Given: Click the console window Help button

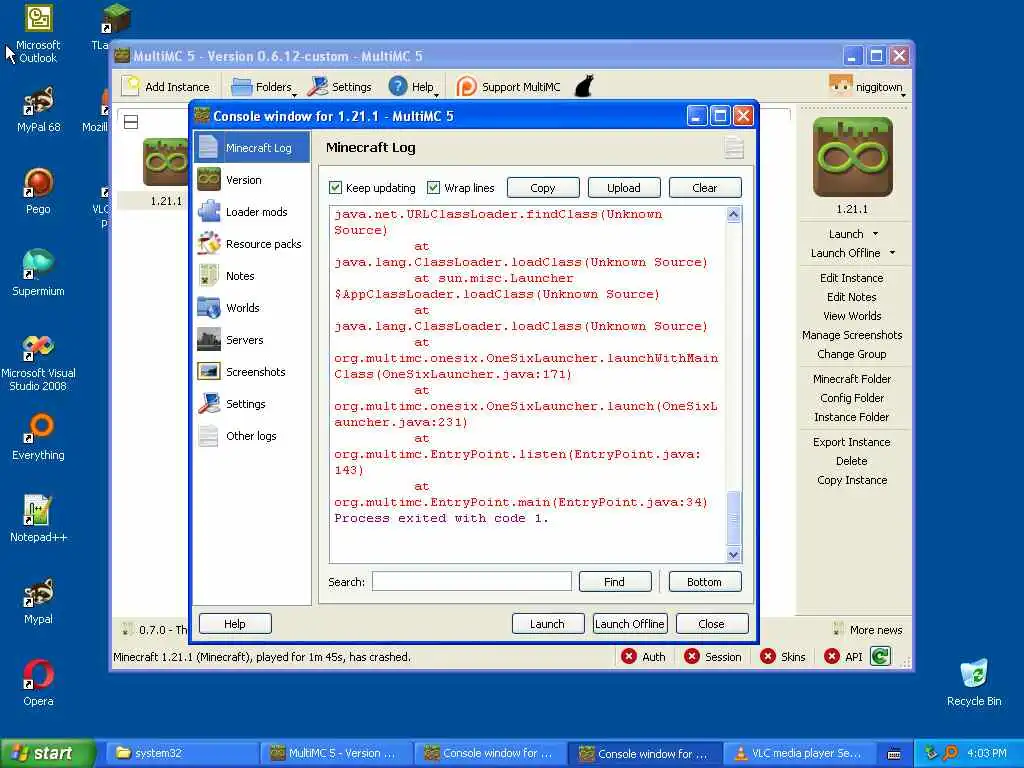Looking at the screenshot, I should 234,624.
